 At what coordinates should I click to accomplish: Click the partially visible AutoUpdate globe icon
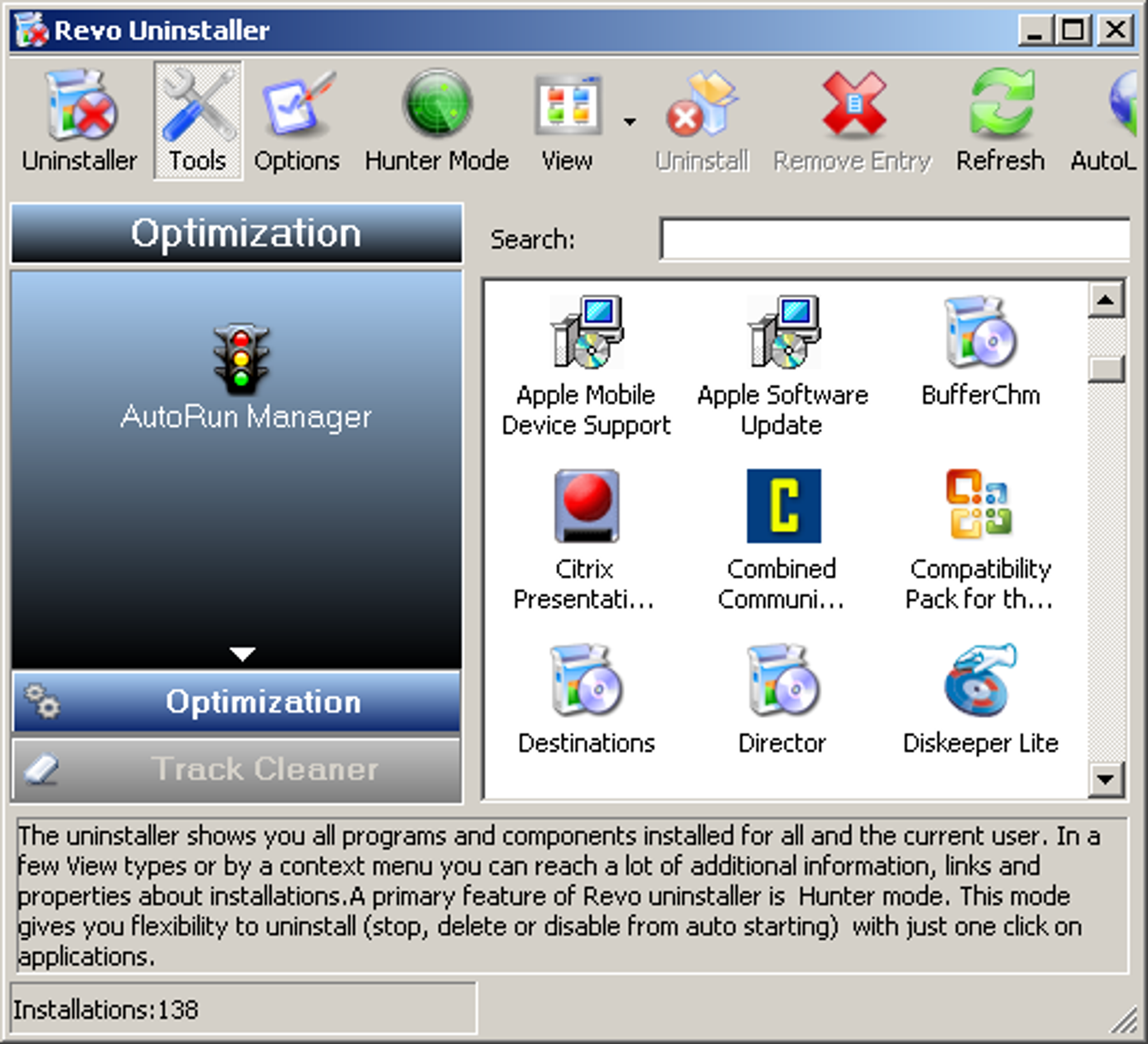(1123, 103)
